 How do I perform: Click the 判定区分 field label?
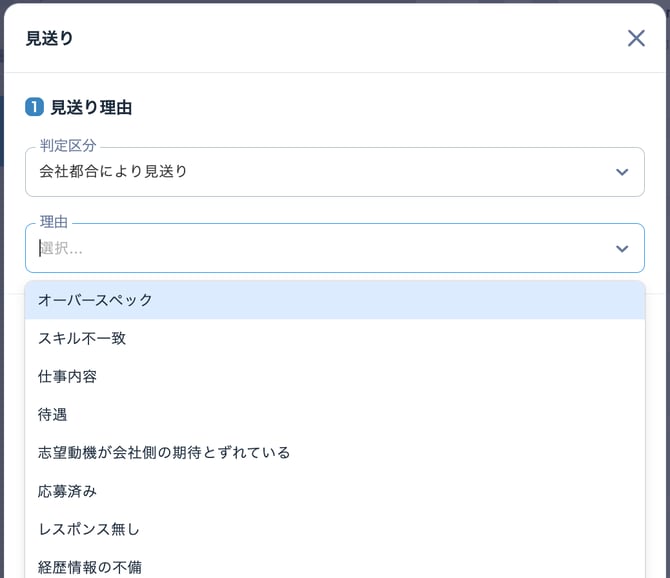point(68,146)
